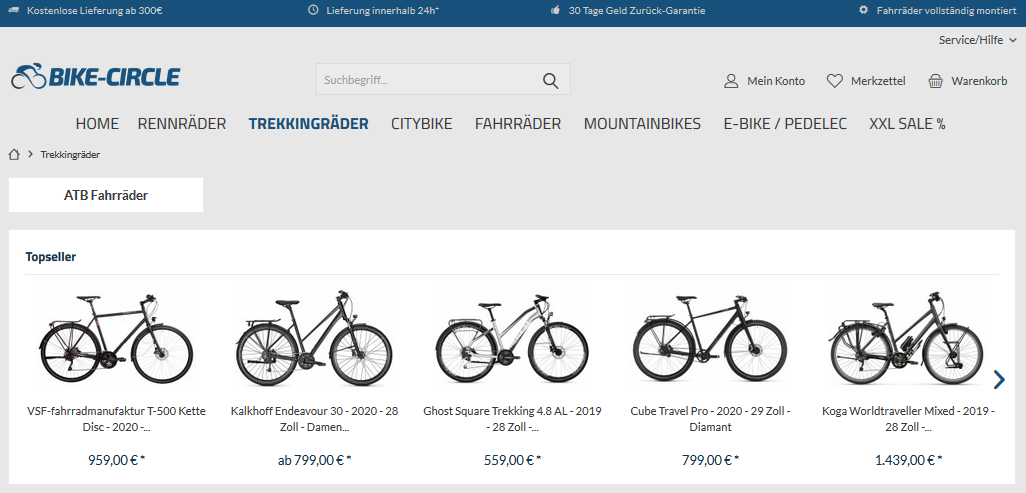Open VSF-fahrradmanufaktur T-500 bike image

116,340
